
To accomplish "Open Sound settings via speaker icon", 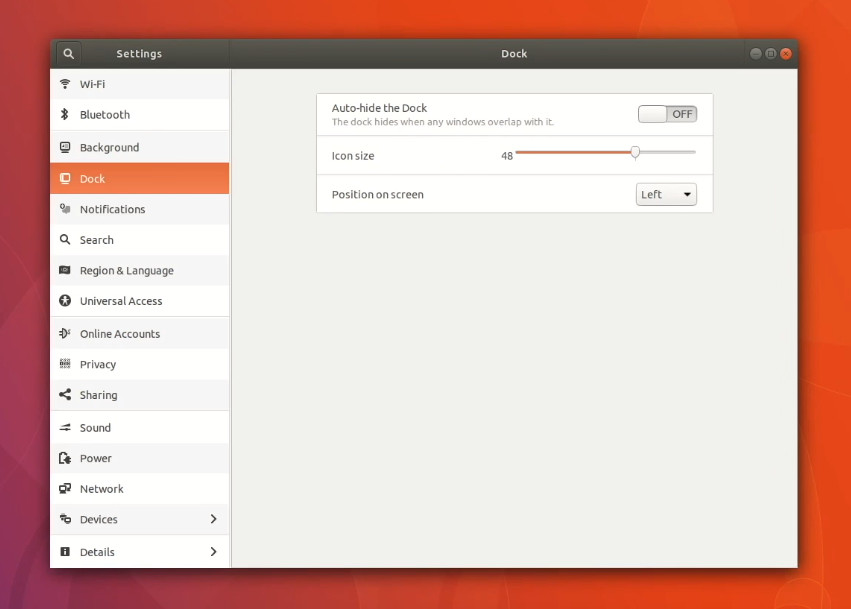I will (x=66, y=427).
